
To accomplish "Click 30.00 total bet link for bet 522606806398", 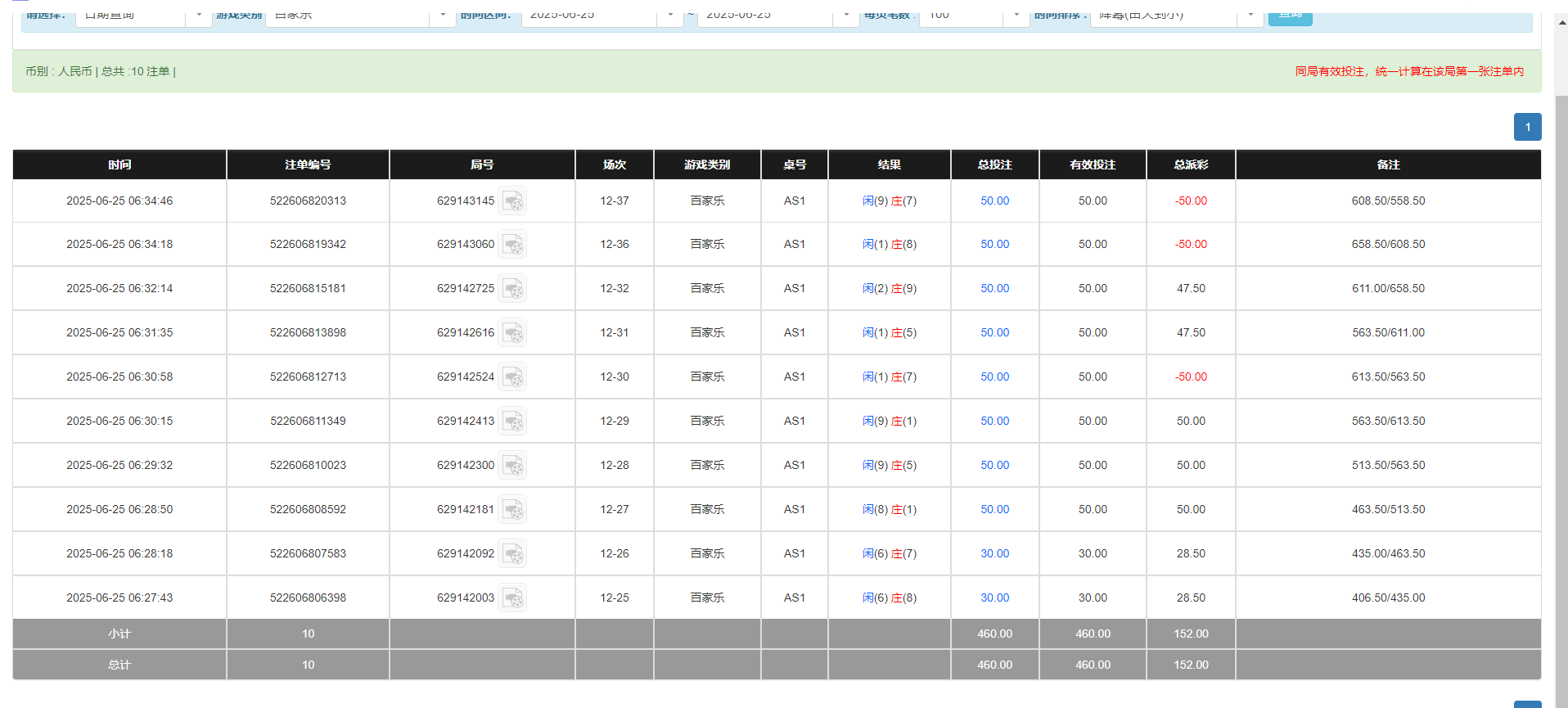I will [994, 598].
